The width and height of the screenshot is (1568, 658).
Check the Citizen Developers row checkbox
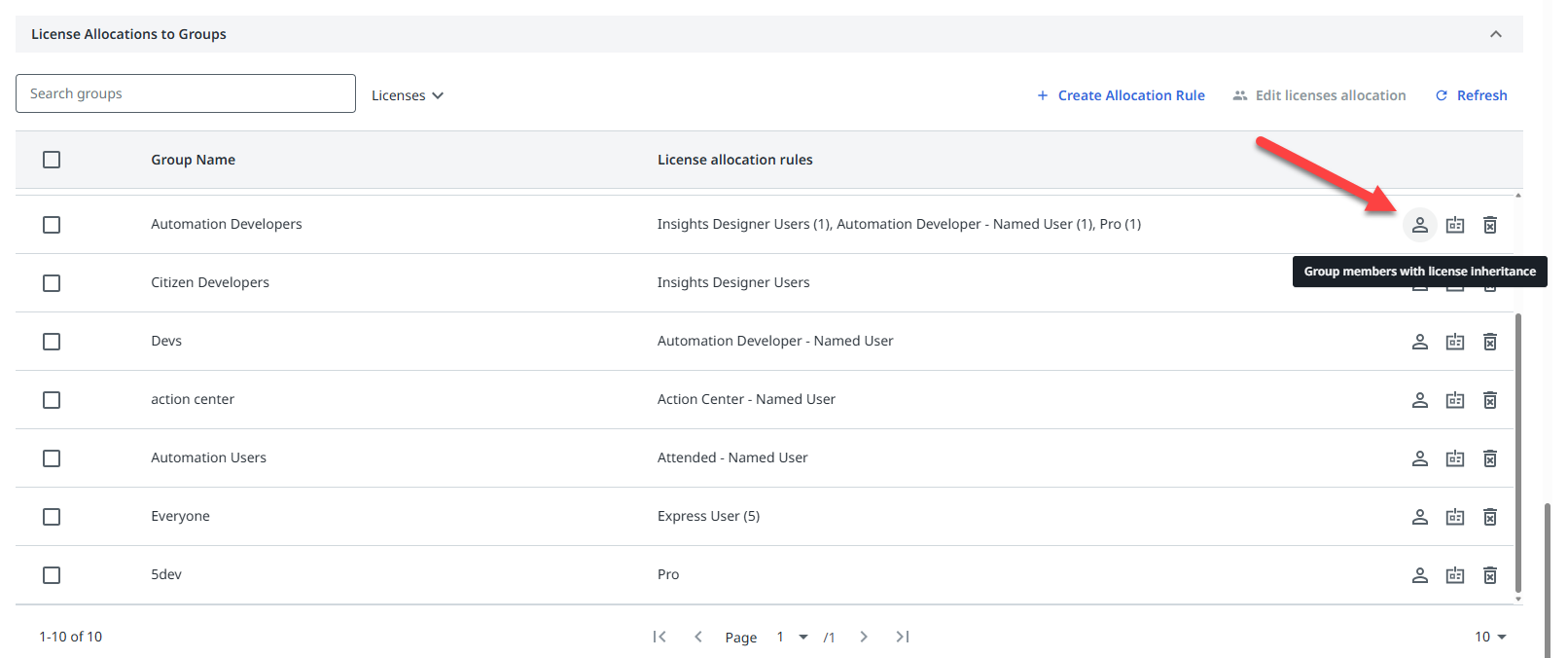click(52, 283)
